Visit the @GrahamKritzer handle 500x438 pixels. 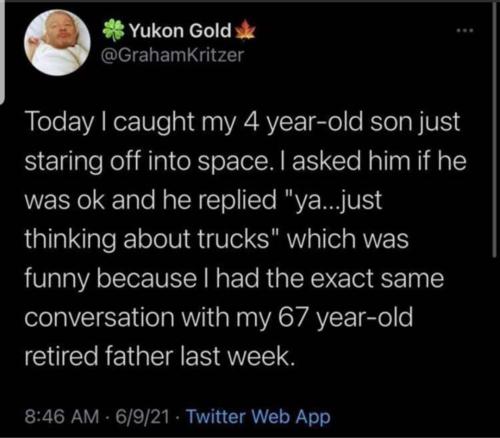[x=173, y=55]
